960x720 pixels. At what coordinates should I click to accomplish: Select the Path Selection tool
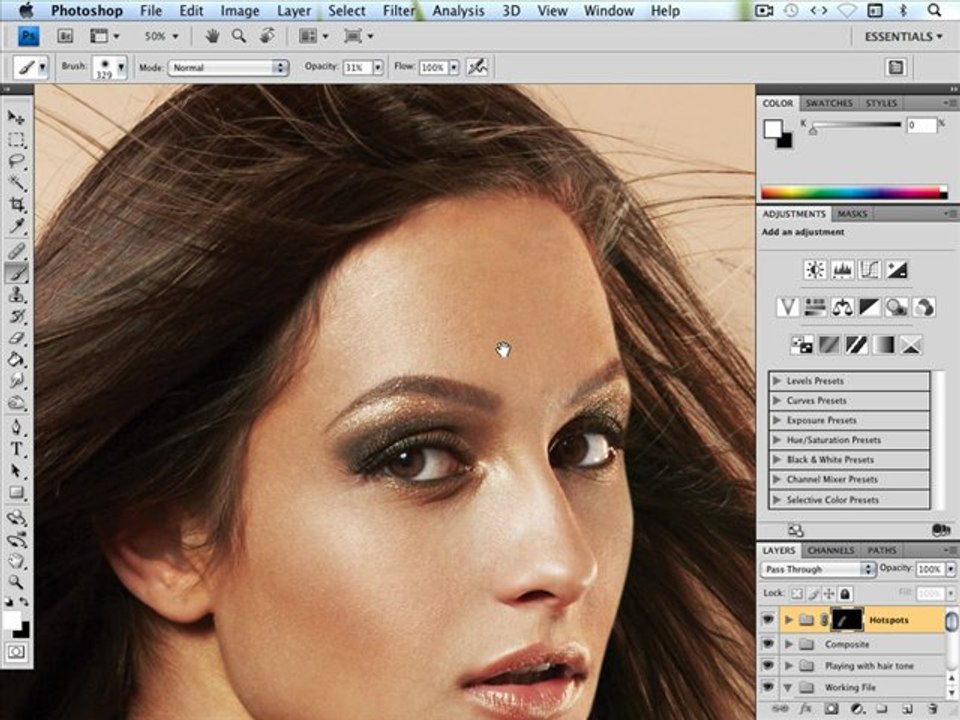click(16, 471)
